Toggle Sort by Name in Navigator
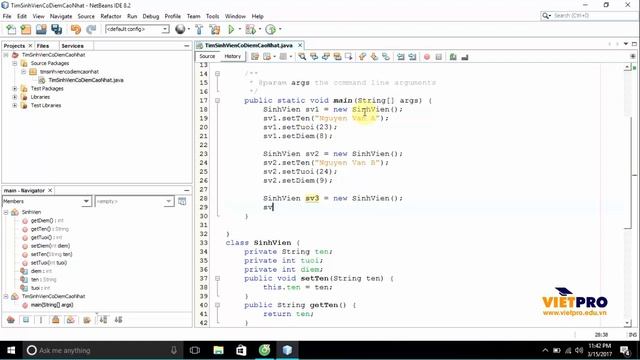The height and width of the screenshot is (360, 640). tap(103, 320)
